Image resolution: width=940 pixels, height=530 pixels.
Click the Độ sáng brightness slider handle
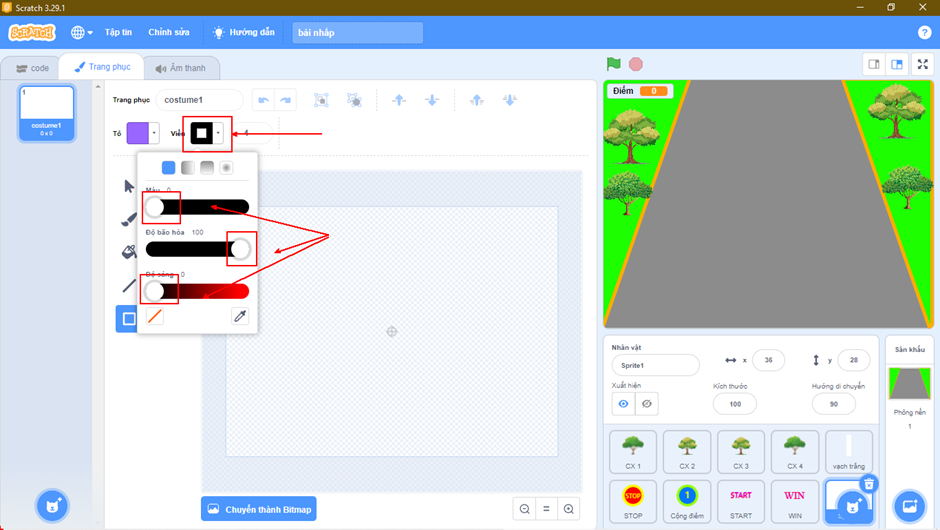pyautogui.click(x=155, y=291)
